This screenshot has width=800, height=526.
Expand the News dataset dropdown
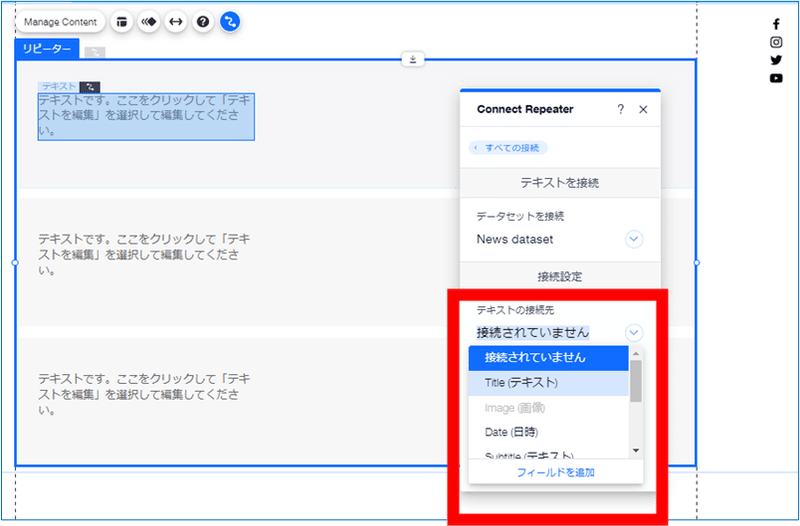point(634,239)
